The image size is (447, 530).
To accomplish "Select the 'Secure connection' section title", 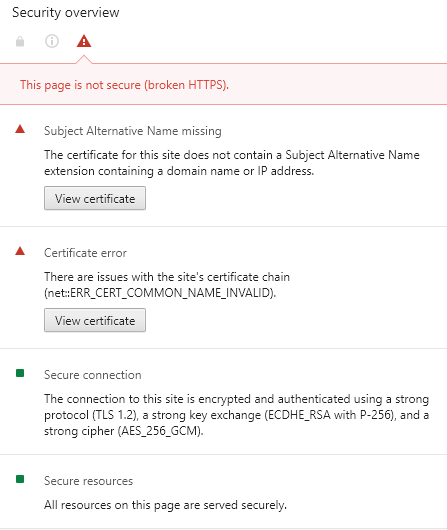I will point(93,375).
